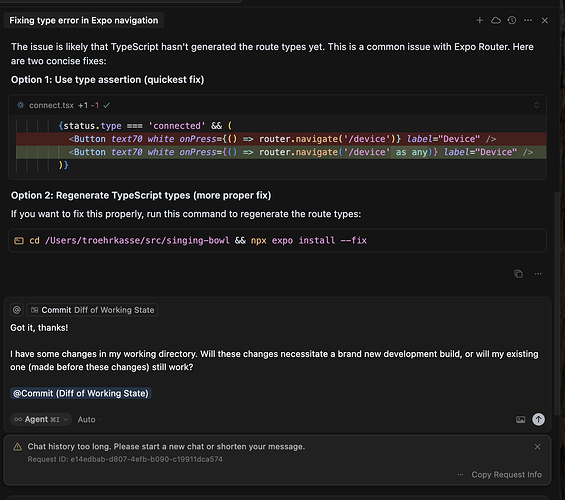Viewport: 565px width, 500px height.
Task: Select the Commit Diff of Working State pill
Action: click(x=92, y=310)
